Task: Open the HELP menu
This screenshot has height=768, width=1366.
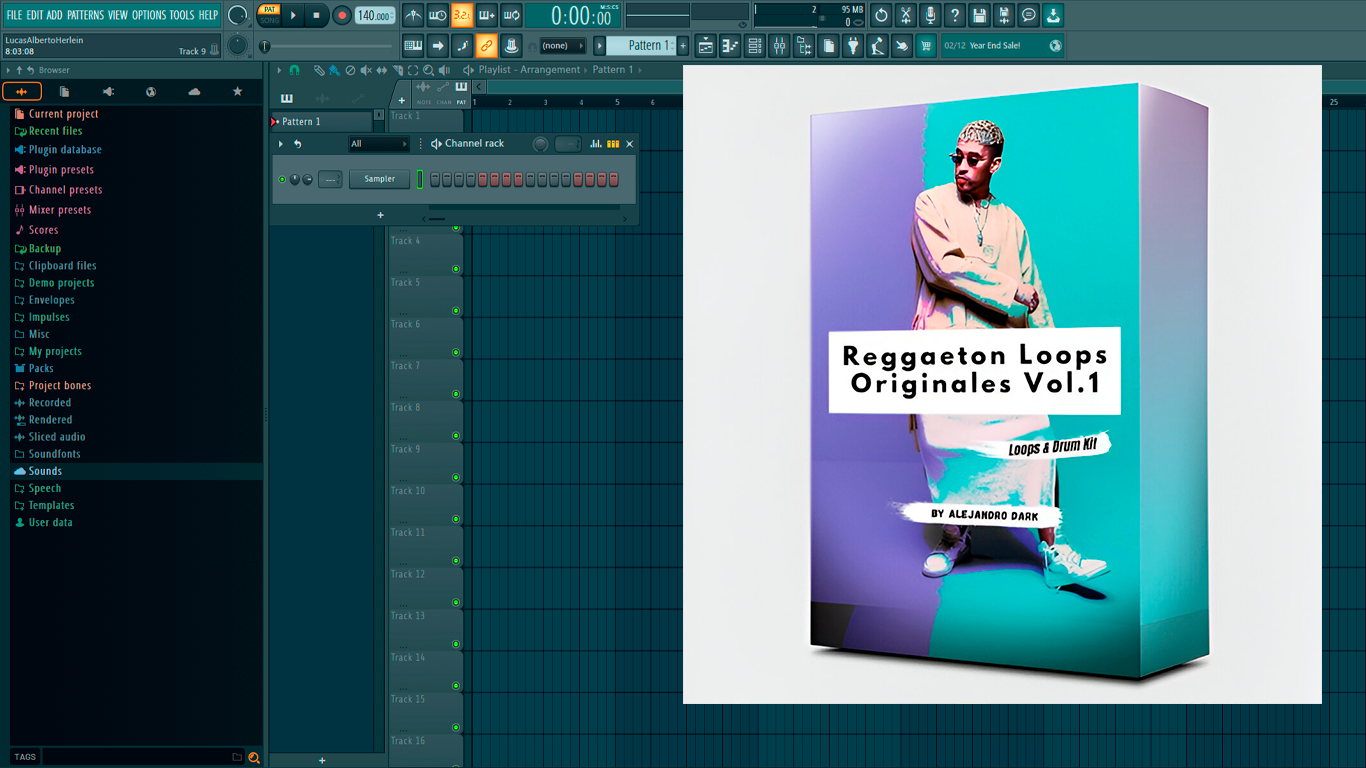Action: (x=208, y=15)
